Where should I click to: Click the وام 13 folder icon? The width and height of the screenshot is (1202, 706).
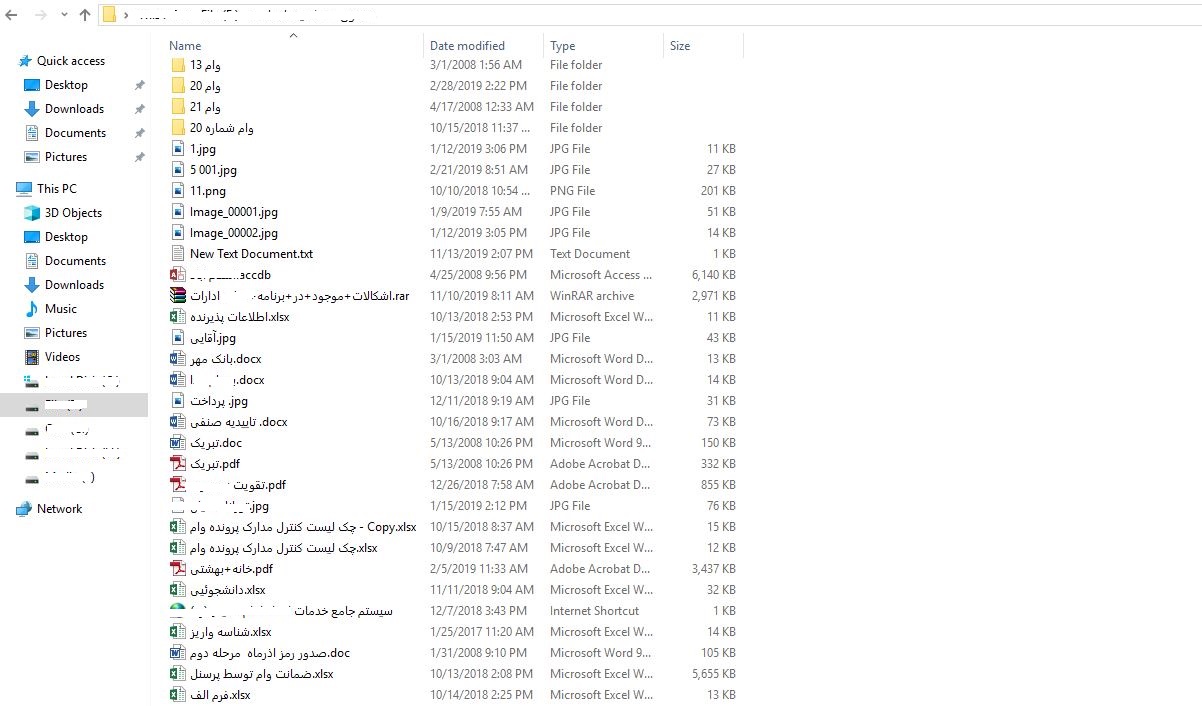point(178,65)
